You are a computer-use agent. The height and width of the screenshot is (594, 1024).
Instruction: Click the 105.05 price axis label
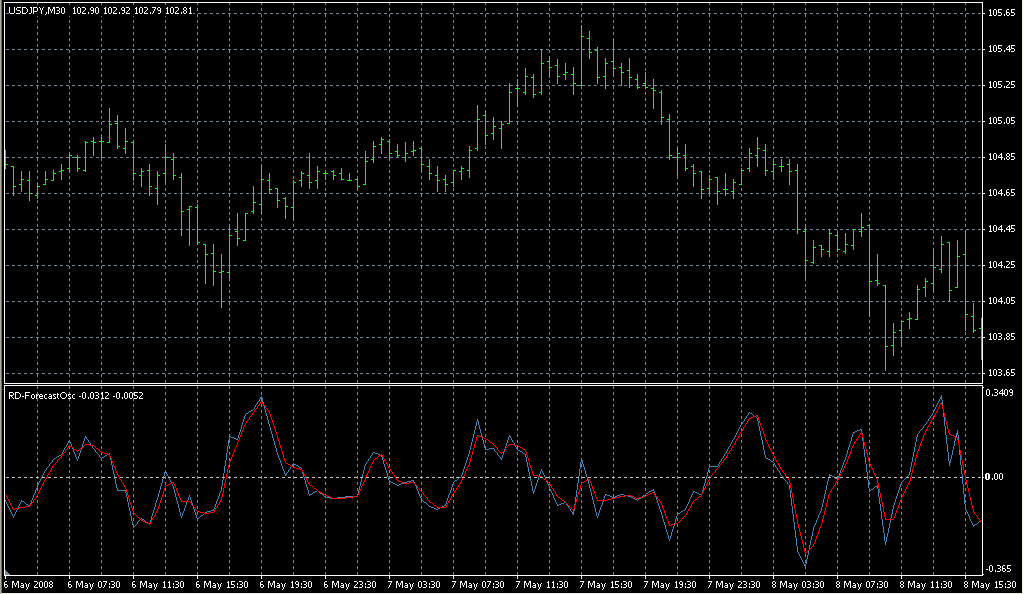click(1001, 121)
